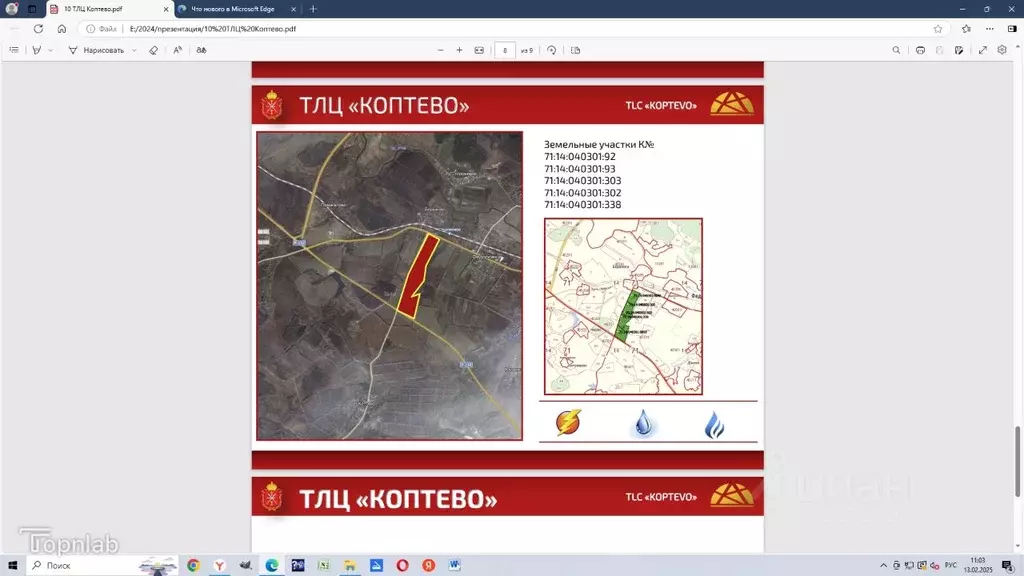Toggle the page view layout
Screen dimensions: 1024x576
click(576, 50)
